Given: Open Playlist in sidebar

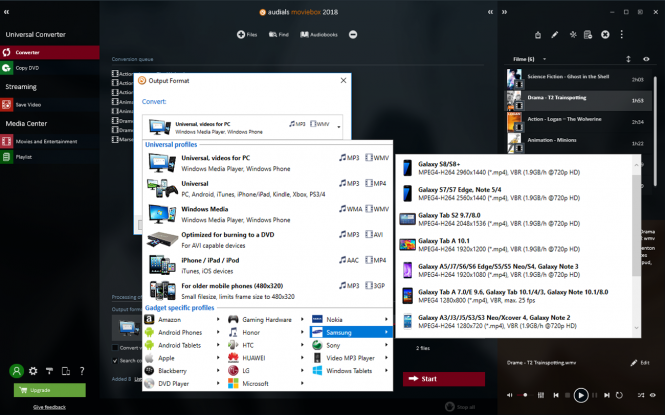Looking at the screenshot, I should tap(50, 157).
